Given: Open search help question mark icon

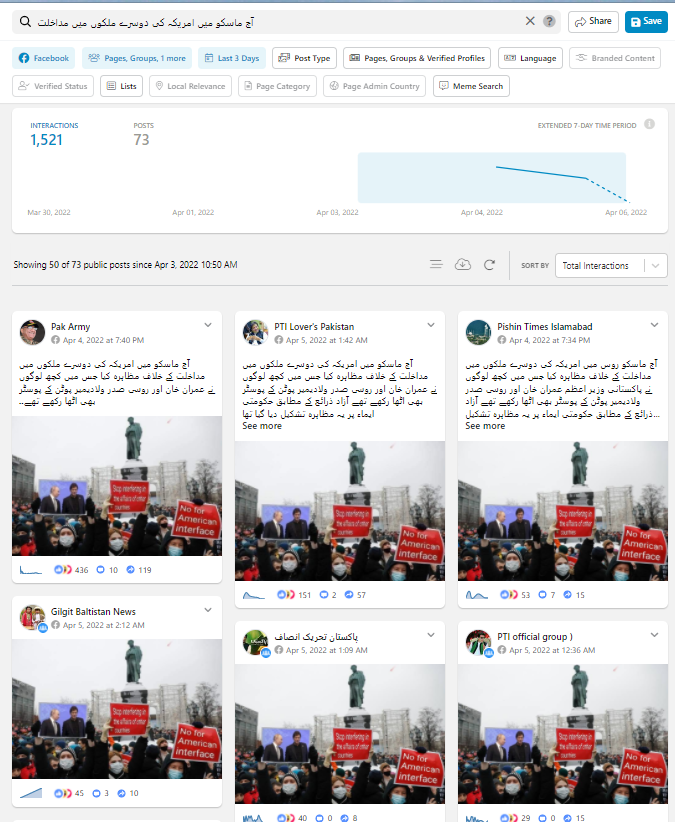Looking at the screenshot, I should point(549,21).
